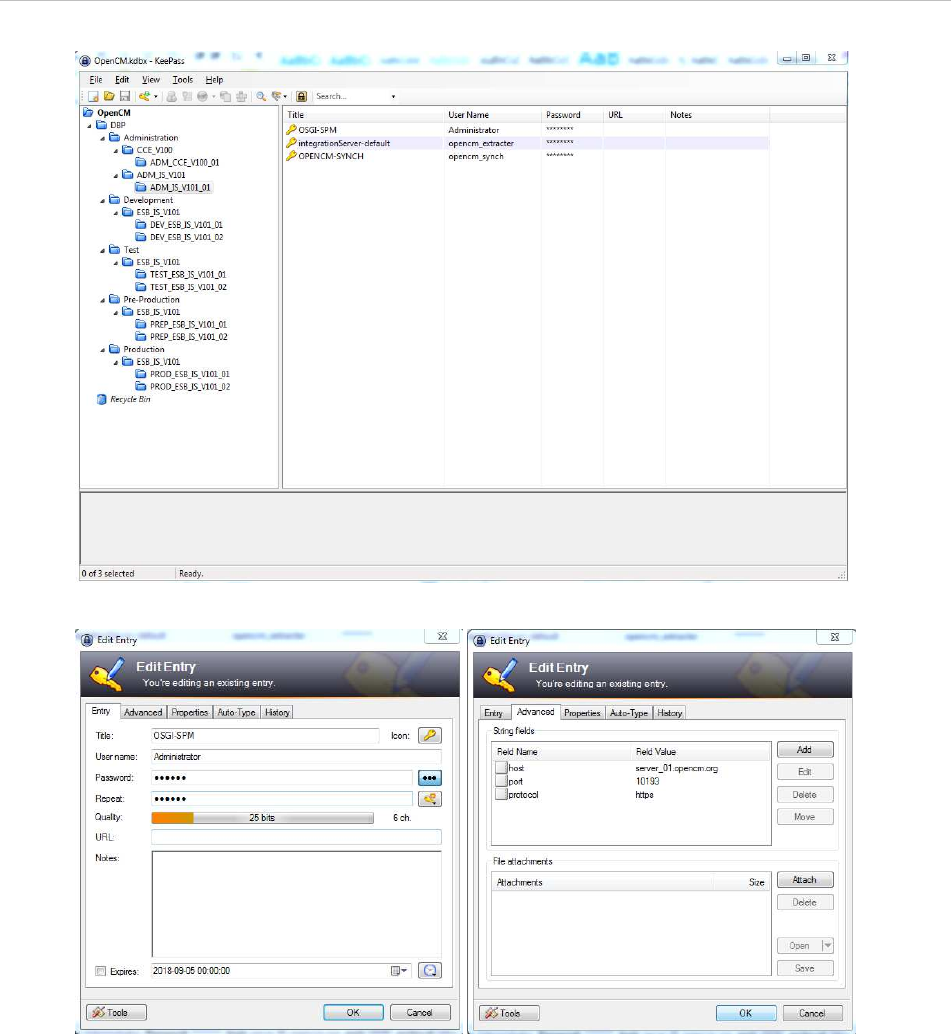Viewport: 951px width, 1034px height.
Task: Open the File menu
Action: point(96,80)
